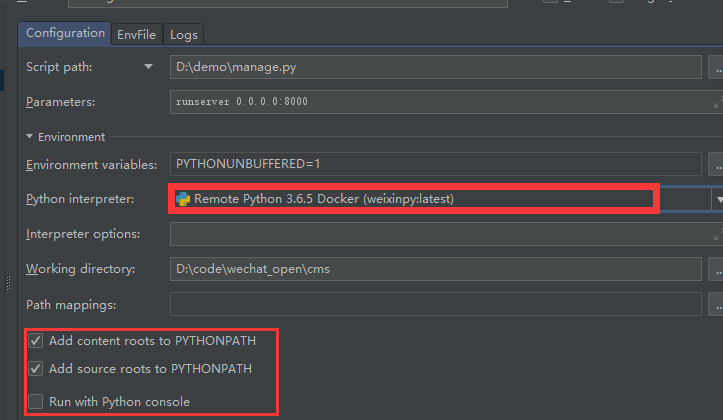Collapse the Environment section
Image resolution: width=723 pixels, height=420 pixels.
(30, 136)
